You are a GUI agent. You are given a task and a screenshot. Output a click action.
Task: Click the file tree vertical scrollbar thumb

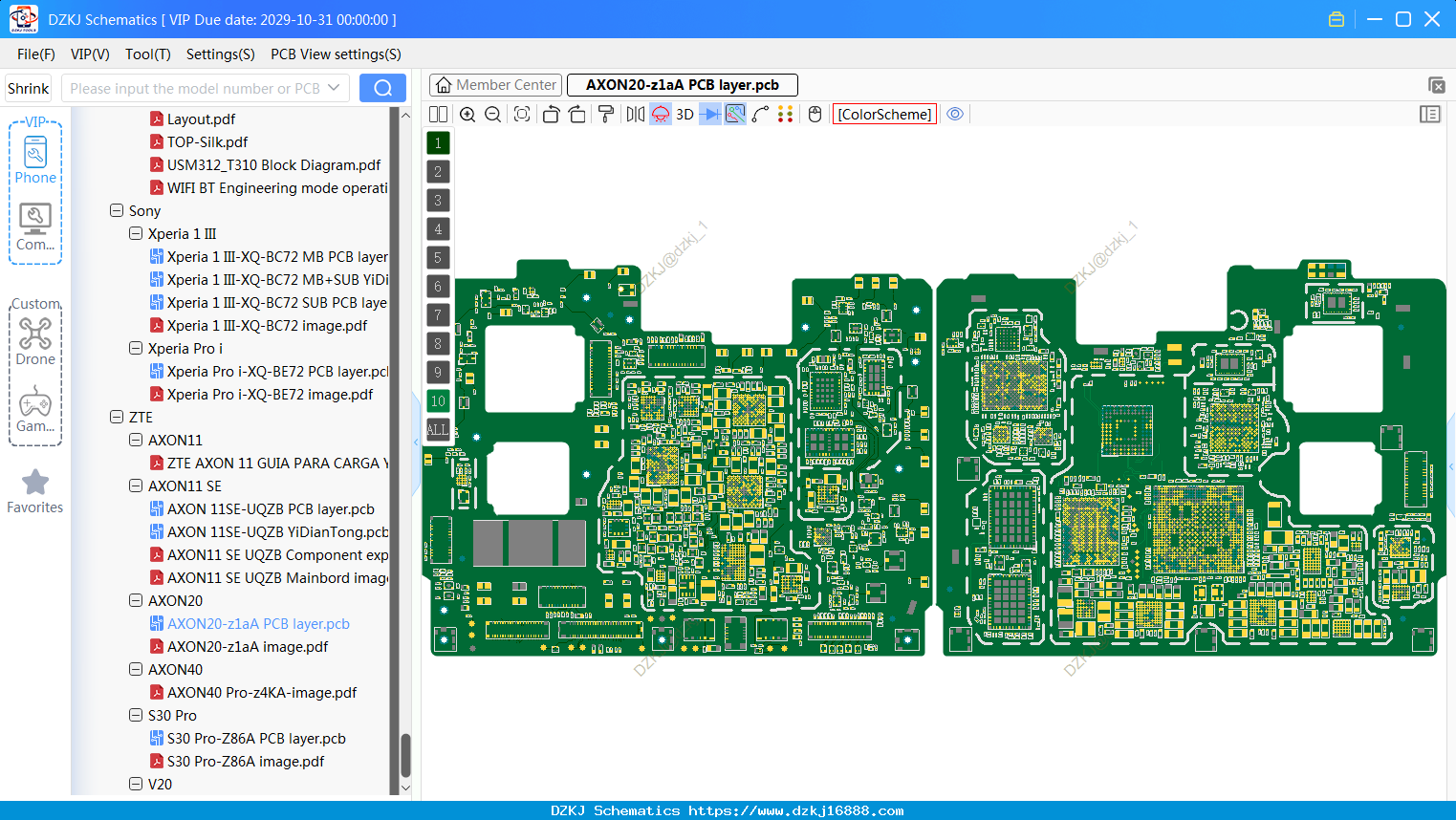coord(405,755)
